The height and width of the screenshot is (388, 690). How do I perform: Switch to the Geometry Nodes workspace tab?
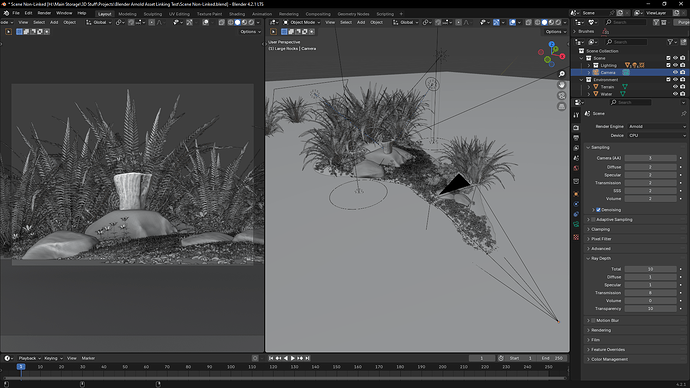(353, 14)
